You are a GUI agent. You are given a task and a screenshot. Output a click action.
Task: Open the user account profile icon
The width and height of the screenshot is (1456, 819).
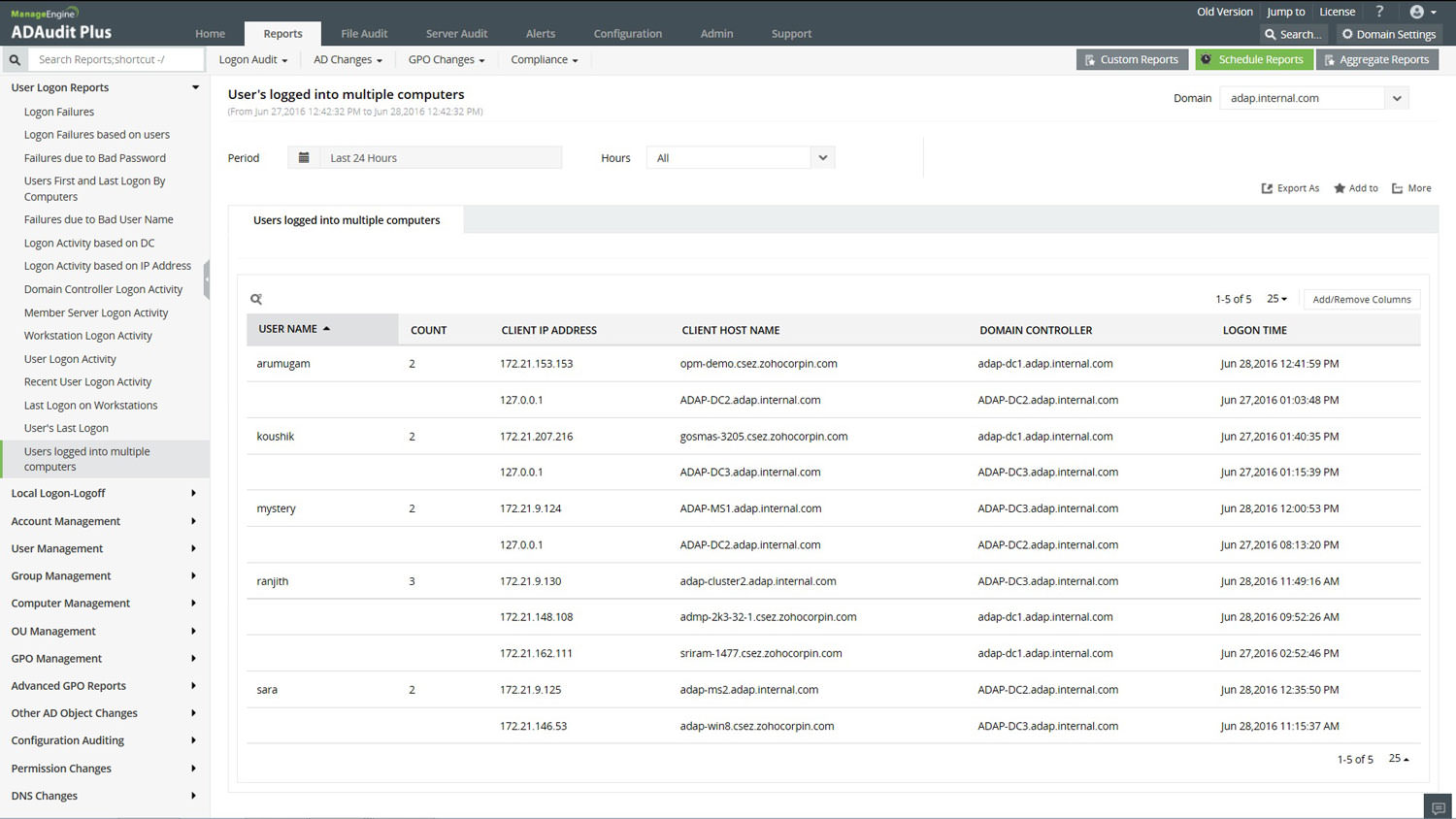(x=1417, y=12)
